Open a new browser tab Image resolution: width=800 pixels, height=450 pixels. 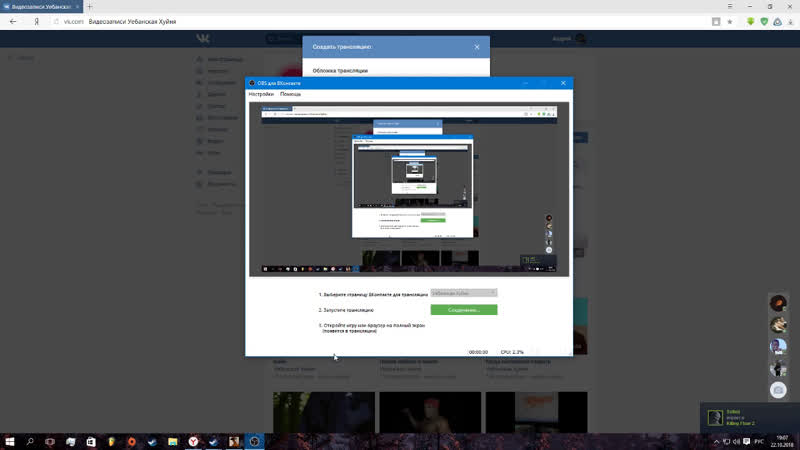[90, 7]
